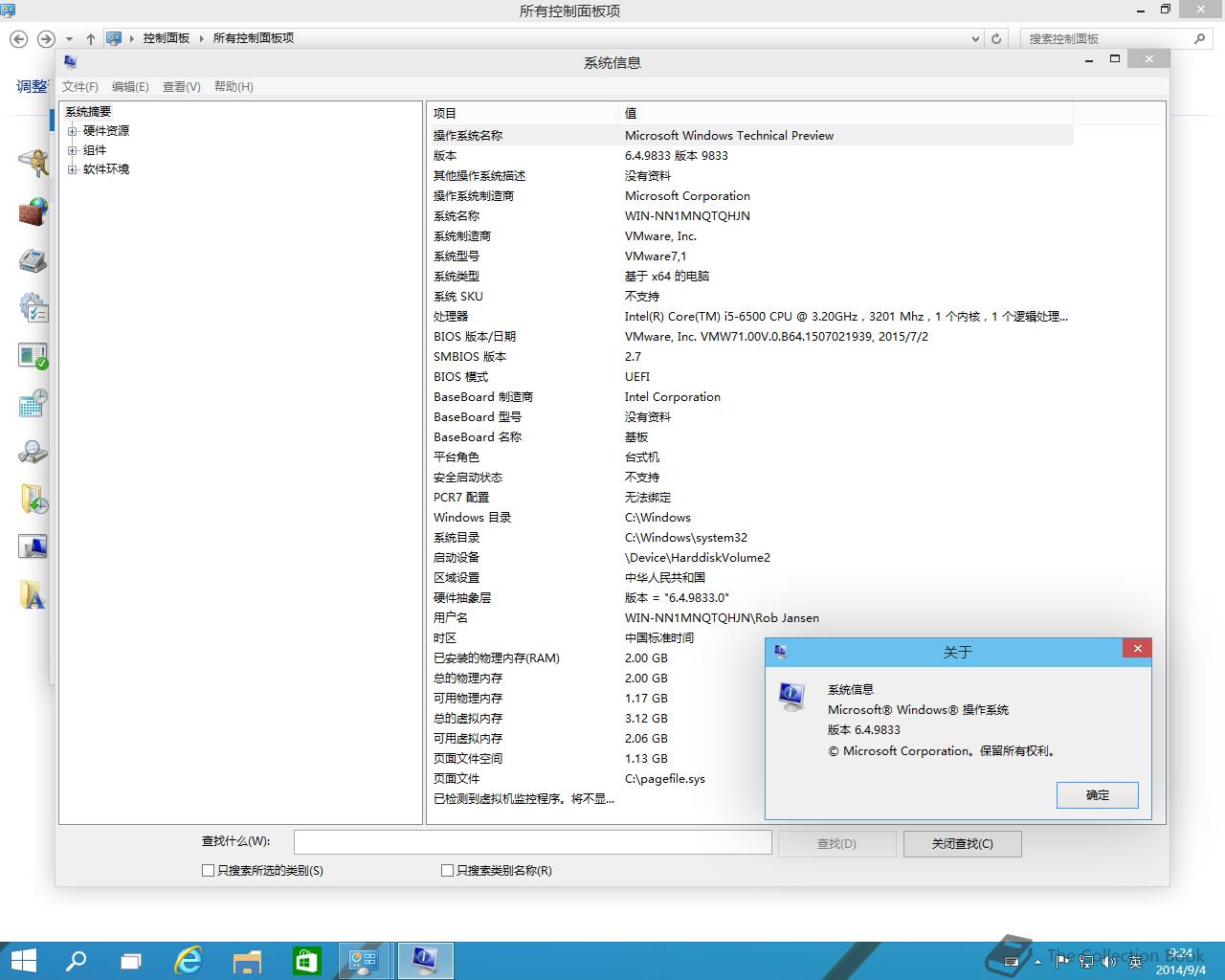This screenshot has height=980, width=1225.
Task: Open the BitLocker drive encryption icon
Action: click(33, 163)
